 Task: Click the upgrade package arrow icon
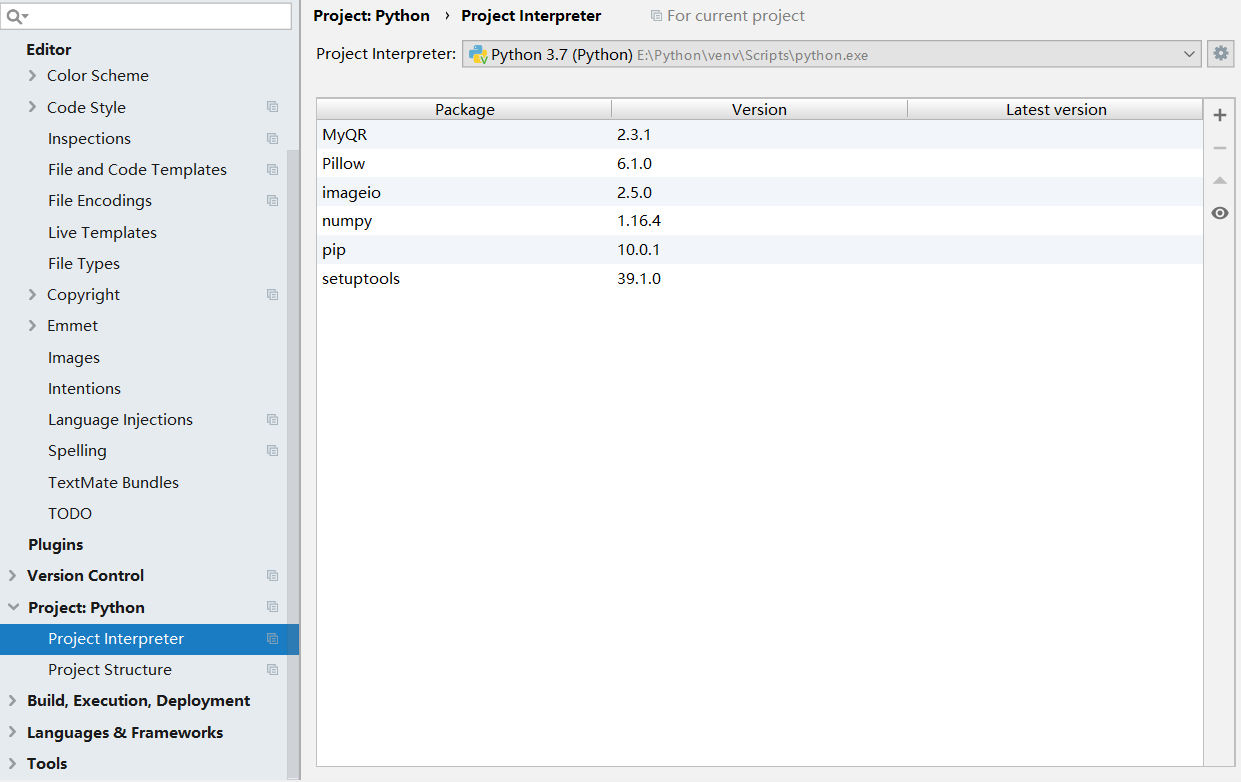click(x=1219, y=181)
